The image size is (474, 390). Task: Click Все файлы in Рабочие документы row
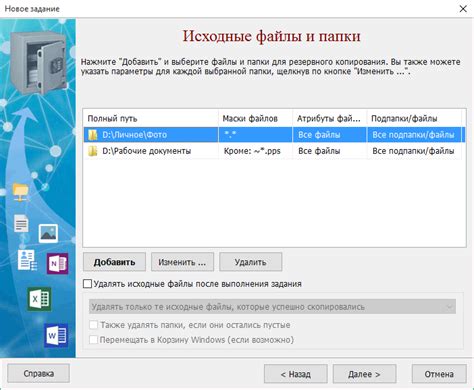[x=330, y=151]
